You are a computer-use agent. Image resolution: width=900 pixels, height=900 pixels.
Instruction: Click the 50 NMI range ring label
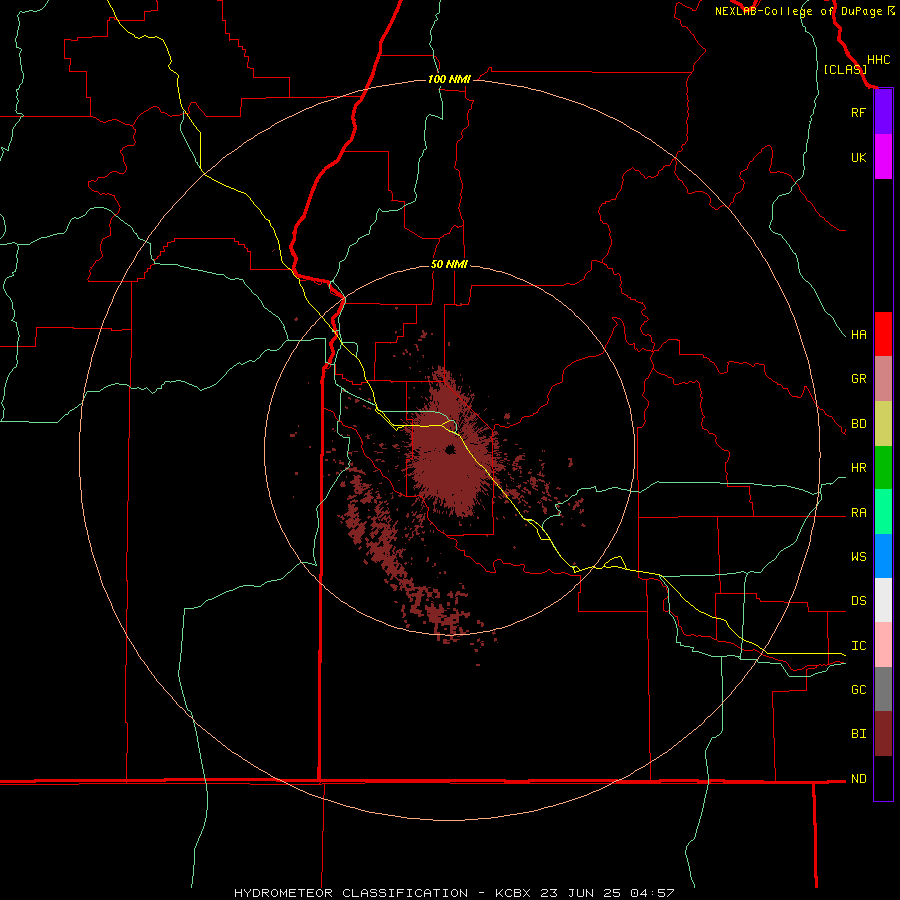[449, 264]
